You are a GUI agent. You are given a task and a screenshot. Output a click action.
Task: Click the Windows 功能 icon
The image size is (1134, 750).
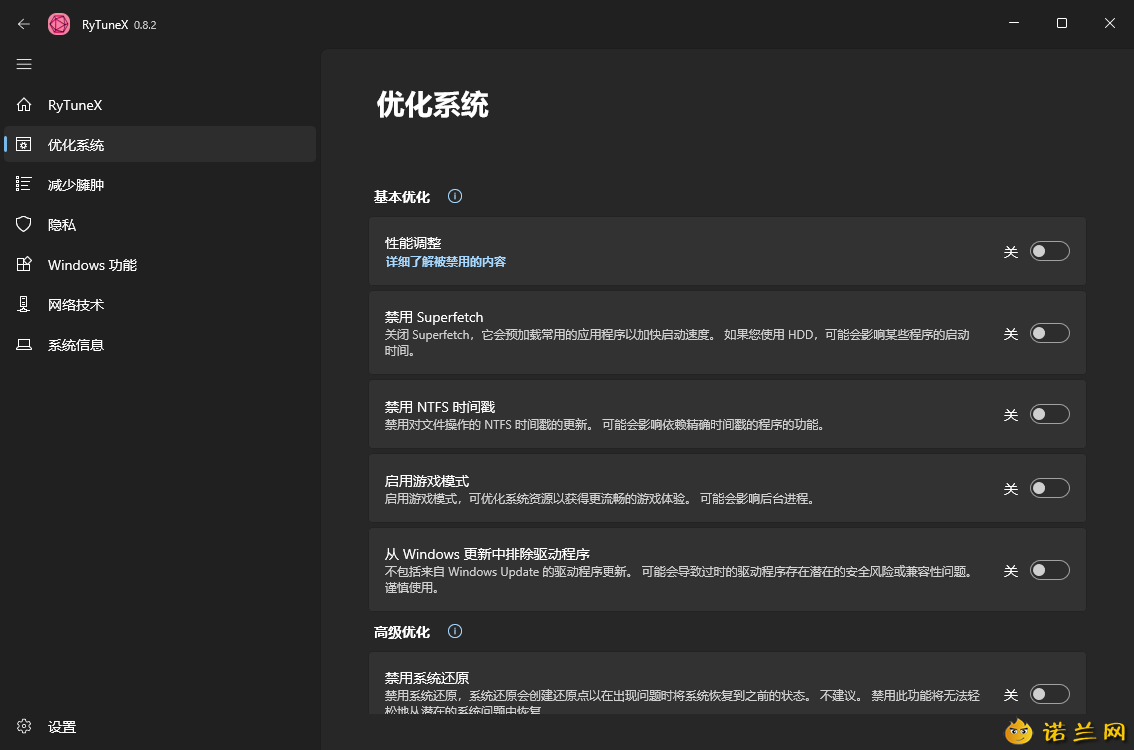point(24,265)
